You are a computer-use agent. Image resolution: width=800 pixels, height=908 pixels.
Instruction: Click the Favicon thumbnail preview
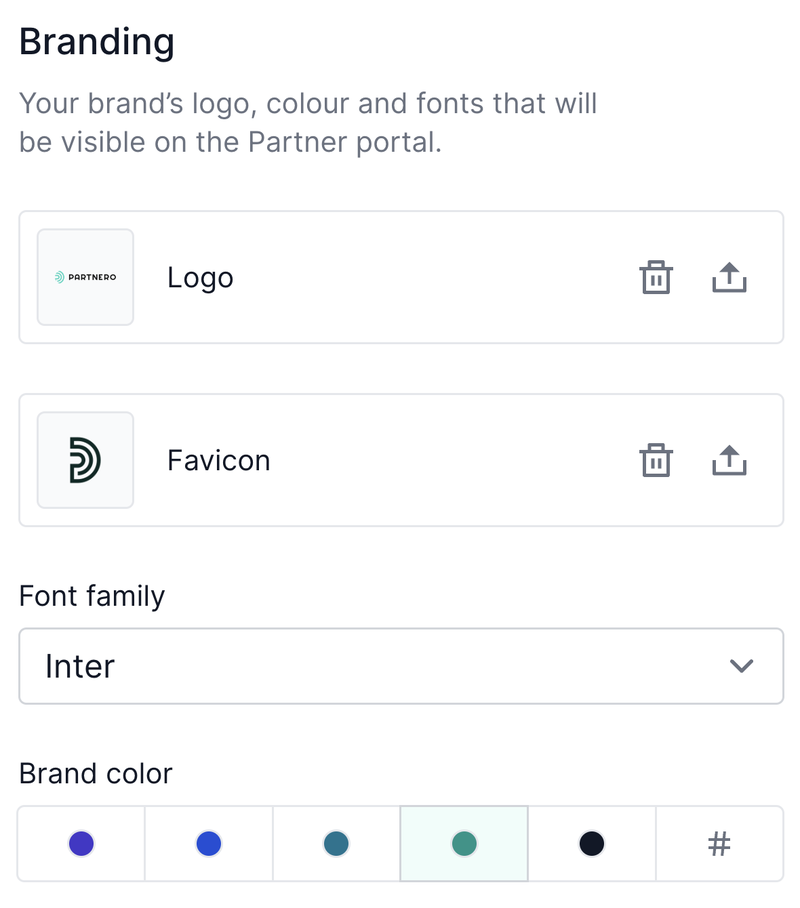pyautogui.click(x=85, y=460)
